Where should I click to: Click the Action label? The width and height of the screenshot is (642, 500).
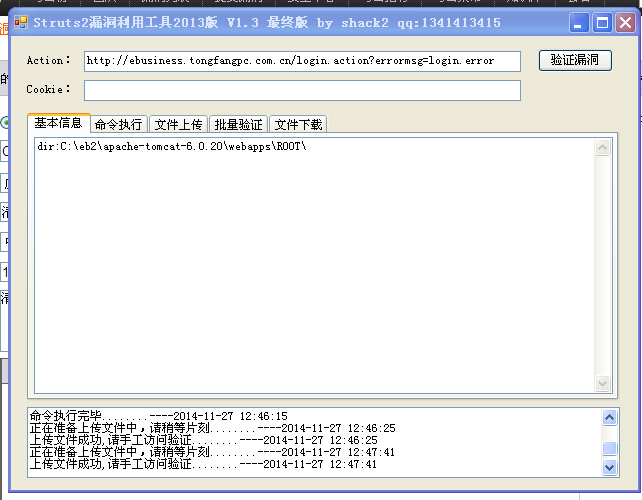[48, 61]
